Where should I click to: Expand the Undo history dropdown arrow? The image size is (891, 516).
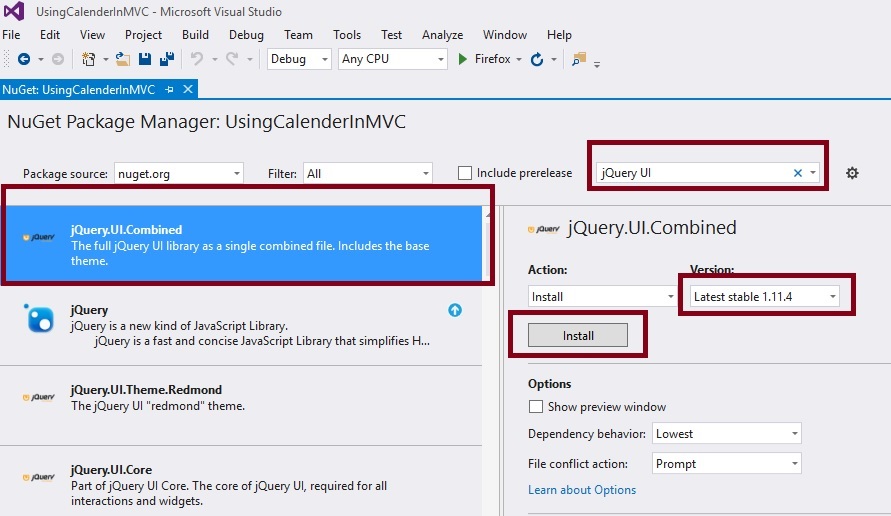click(214, 59)
